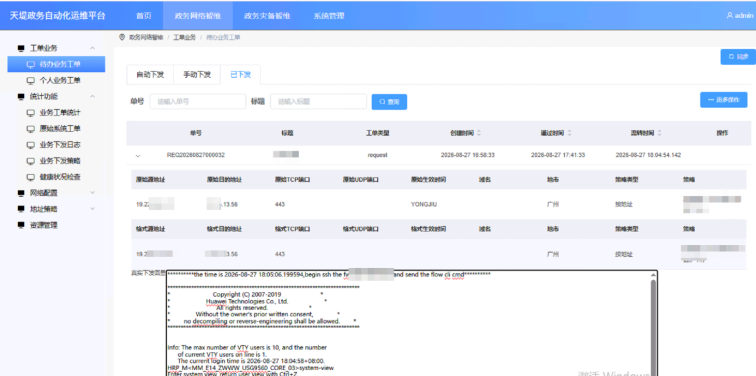Click the monitor icon beside 工单业务
Image resolution: width=756 pixels, height=376 pixels.
(21, 48)
